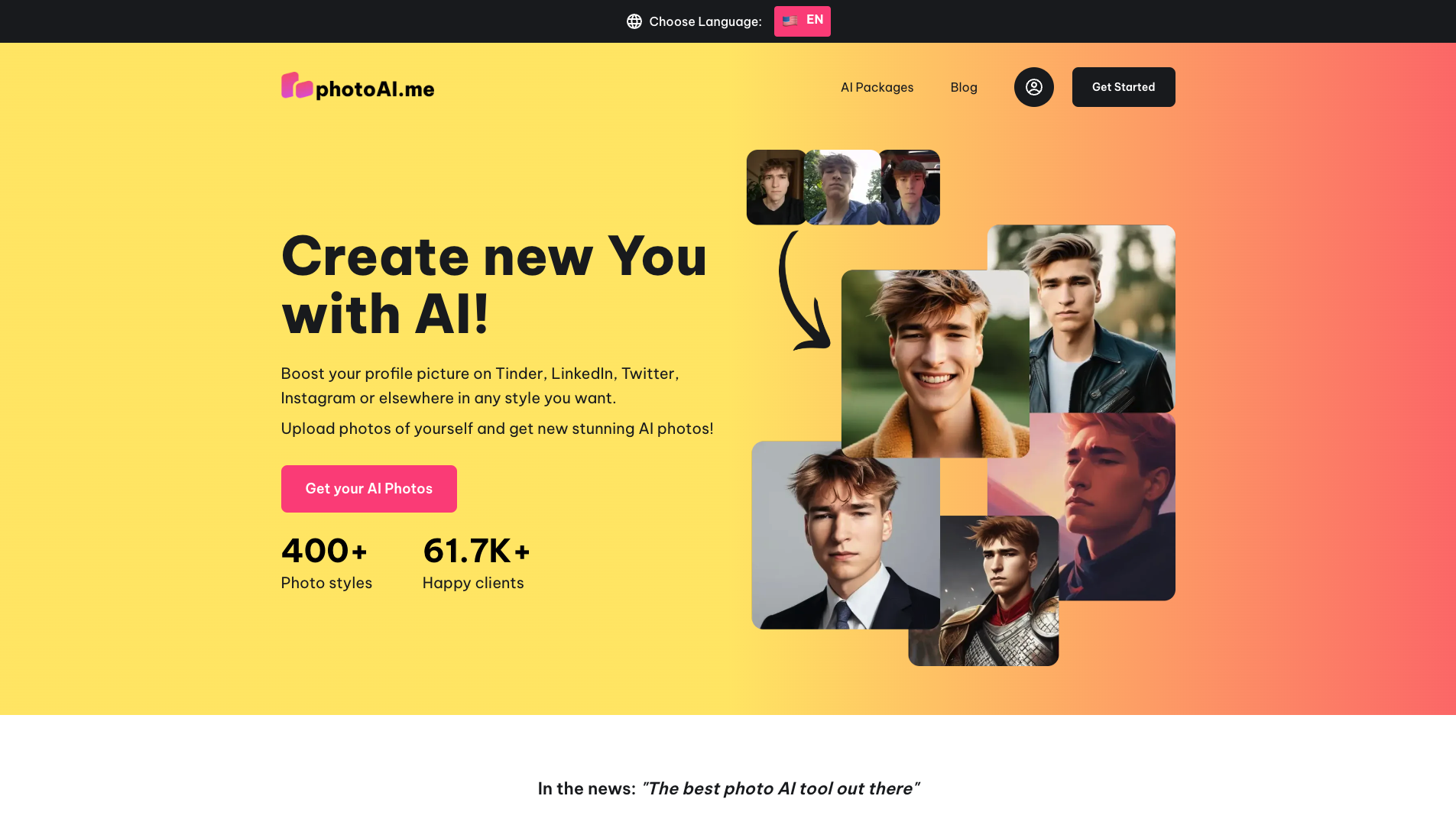The height and width of the screenshot is (825, 1456).
Task: Click the Get your AI Photos button
Action: point(369,489)
